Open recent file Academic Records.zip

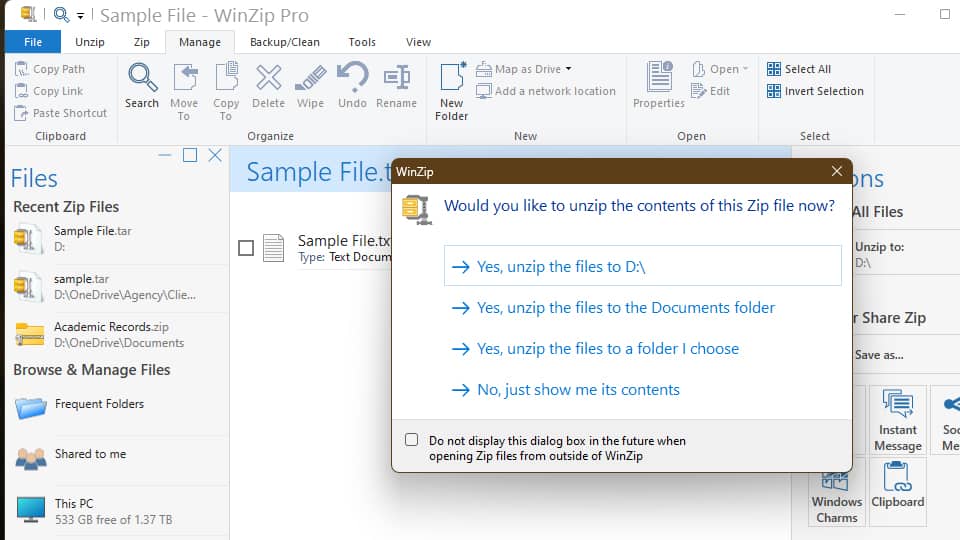101,334
